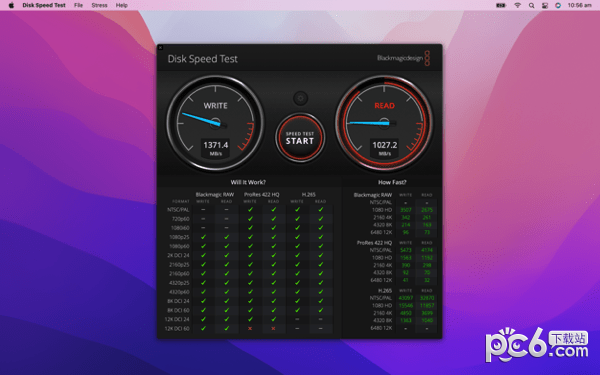The height and width of the screenshot is (375, 600).
Task: Click the 11857 read value for H.265 1080 HD
Action: pyautogui.click(x=427, y=305)
